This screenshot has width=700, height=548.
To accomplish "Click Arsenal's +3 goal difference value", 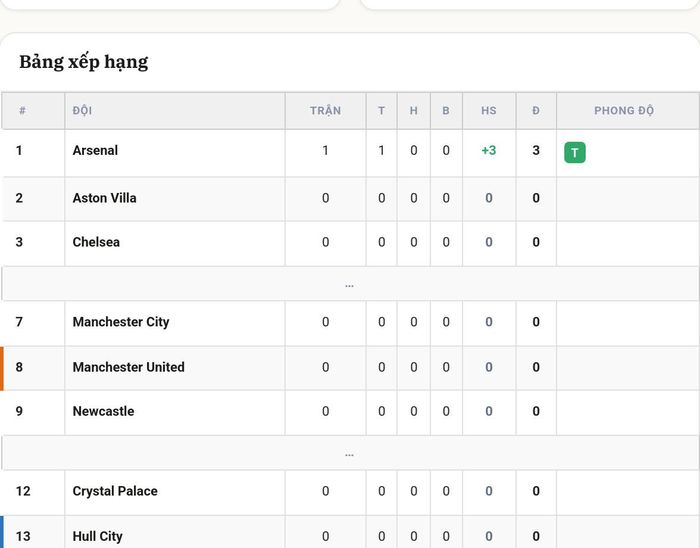I will tap(489, 150).
